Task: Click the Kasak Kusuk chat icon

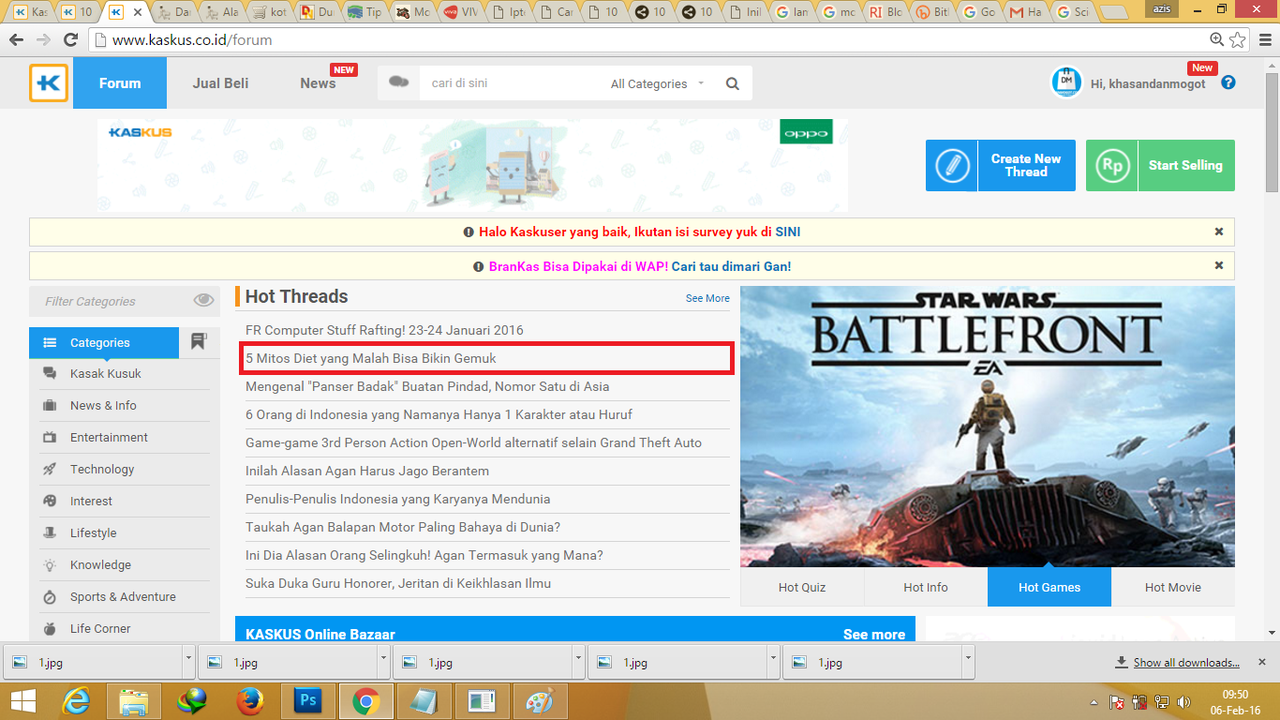Action: 49,373
